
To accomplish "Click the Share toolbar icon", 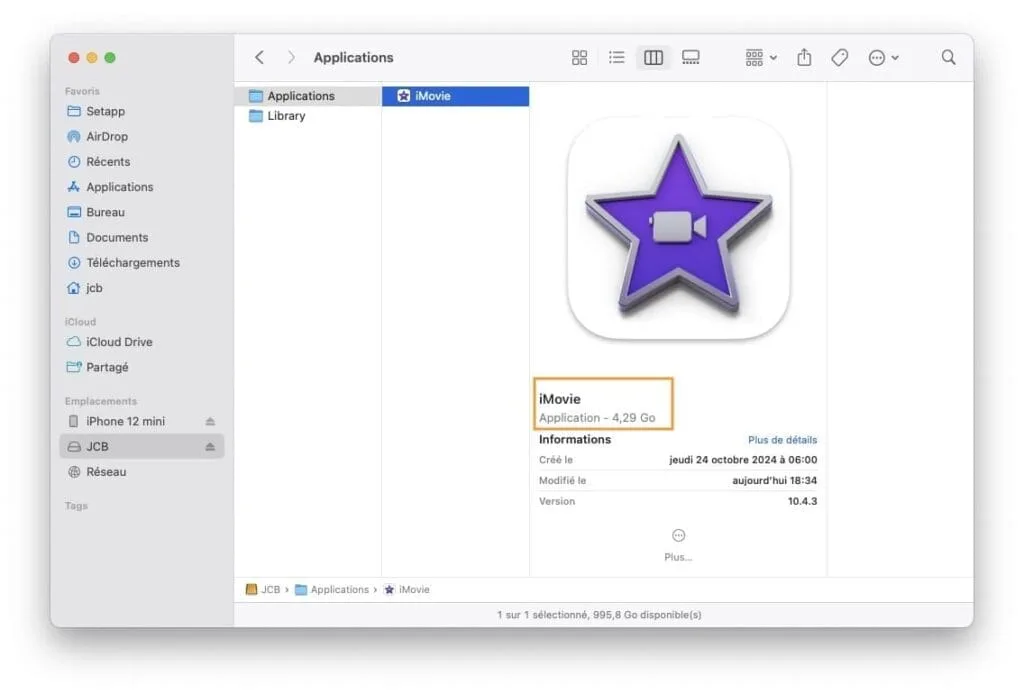I will (804, 57).
